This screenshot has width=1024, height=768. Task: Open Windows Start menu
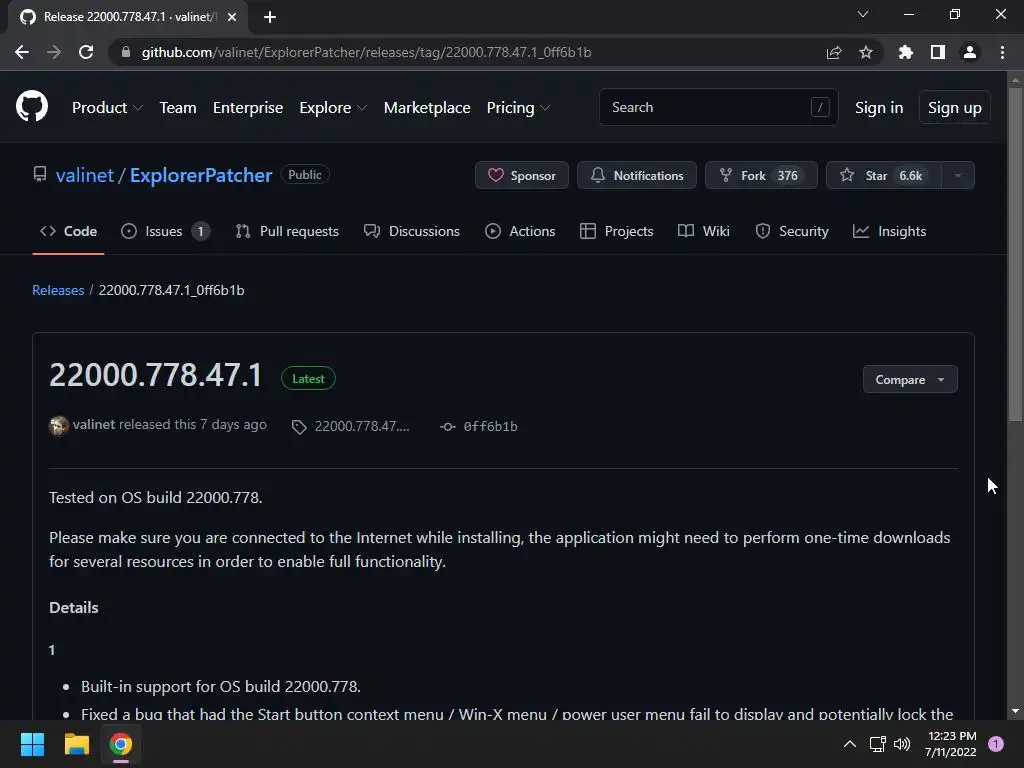[x=32, y=744]
